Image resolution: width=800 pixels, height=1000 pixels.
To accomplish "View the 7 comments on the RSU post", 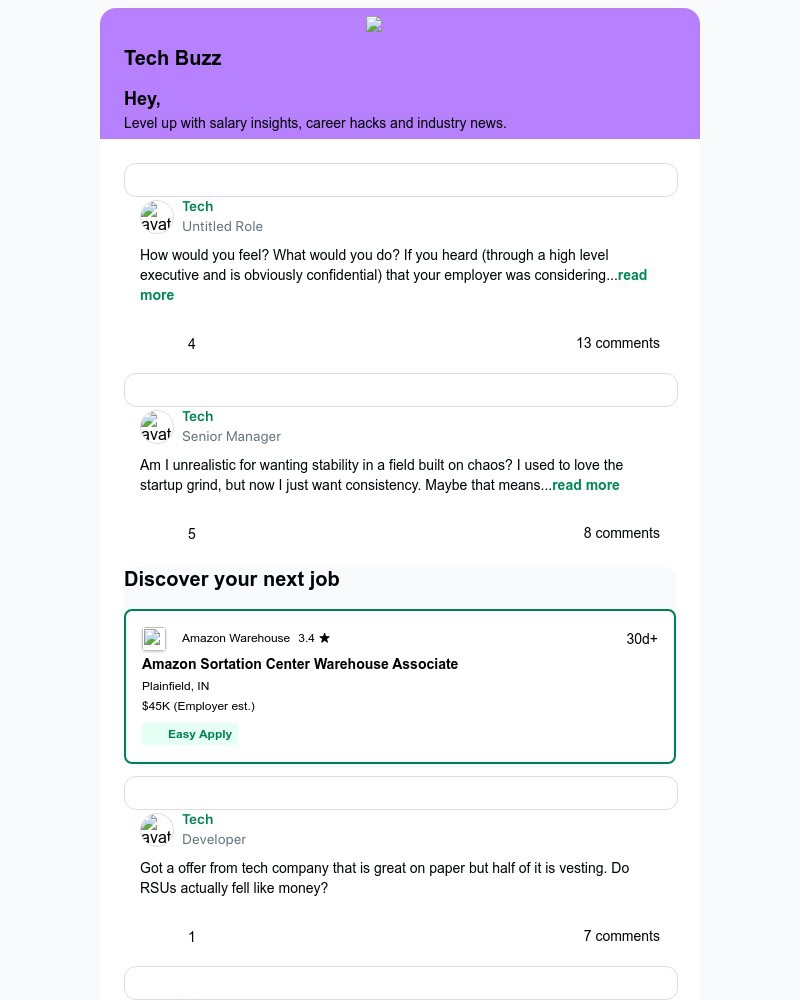I will tap(621, 936).
